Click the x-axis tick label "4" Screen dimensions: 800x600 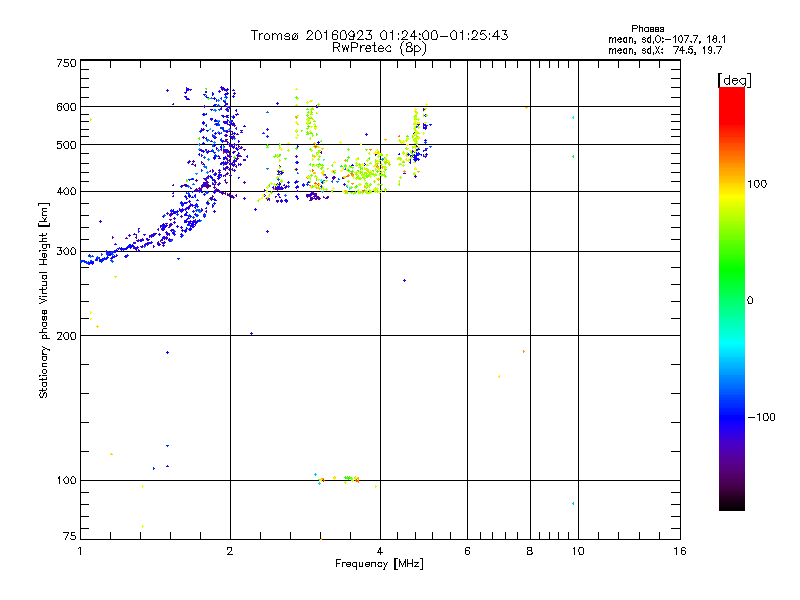click(x=380, y=551)
